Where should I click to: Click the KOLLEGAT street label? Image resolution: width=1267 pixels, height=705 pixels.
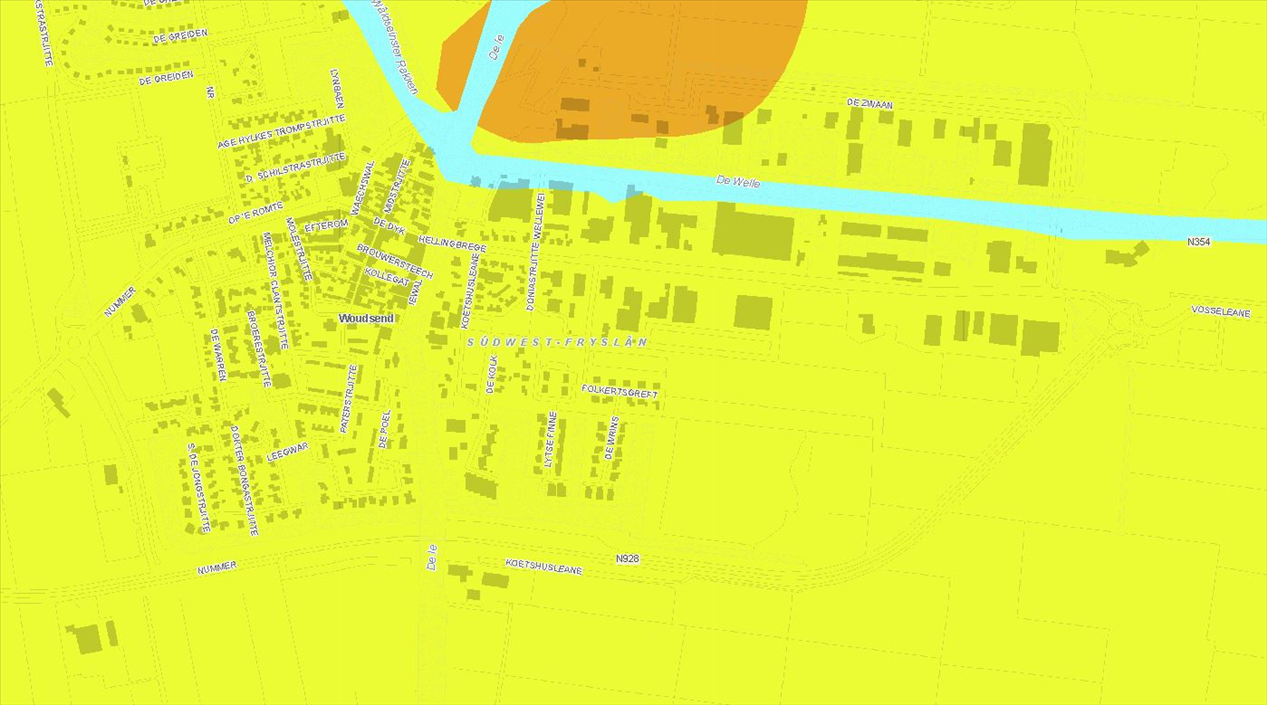tap(386, 276)
